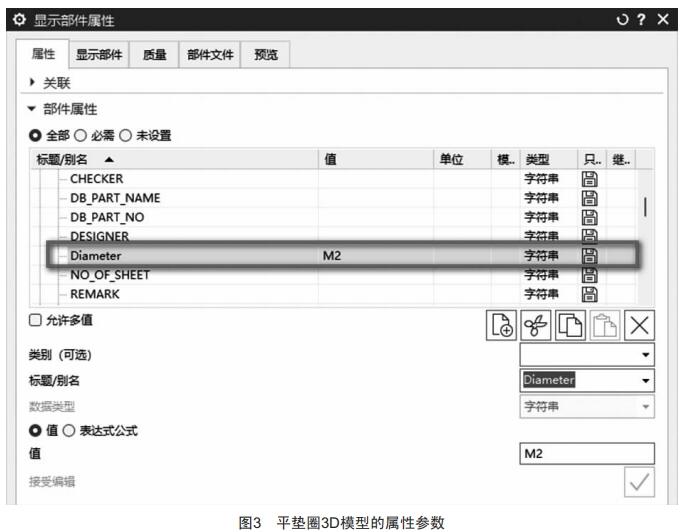The width and height of the screenshot is (684, 532).
Task: Copy the attribute with the copy icon
Action: [x=570, y=325]
